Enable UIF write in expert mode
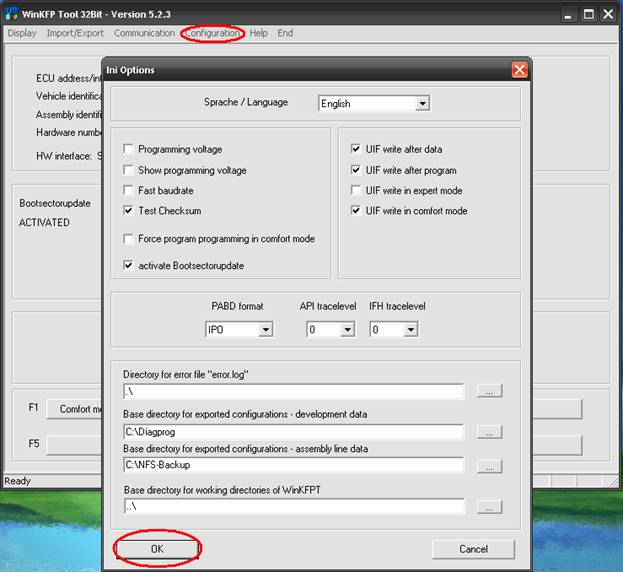Screen dimensions: 623x572 356,190
